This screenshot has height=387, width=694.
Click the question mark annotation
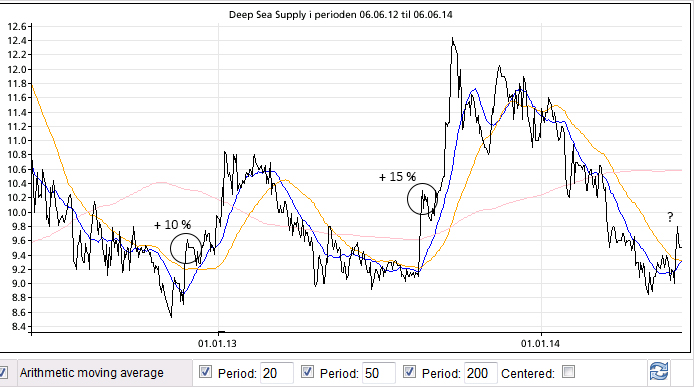[670, 217]
